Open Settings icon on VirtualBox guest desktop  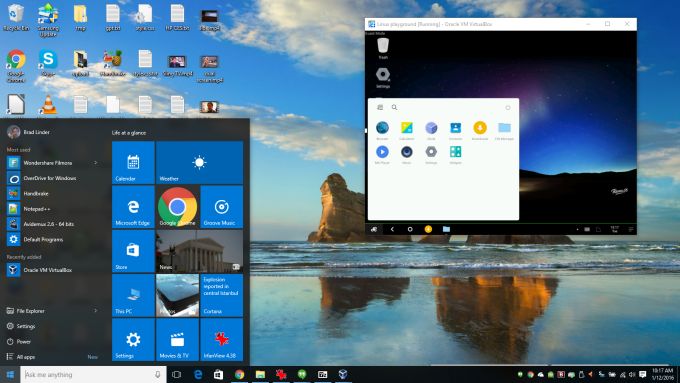click(382, 78)
